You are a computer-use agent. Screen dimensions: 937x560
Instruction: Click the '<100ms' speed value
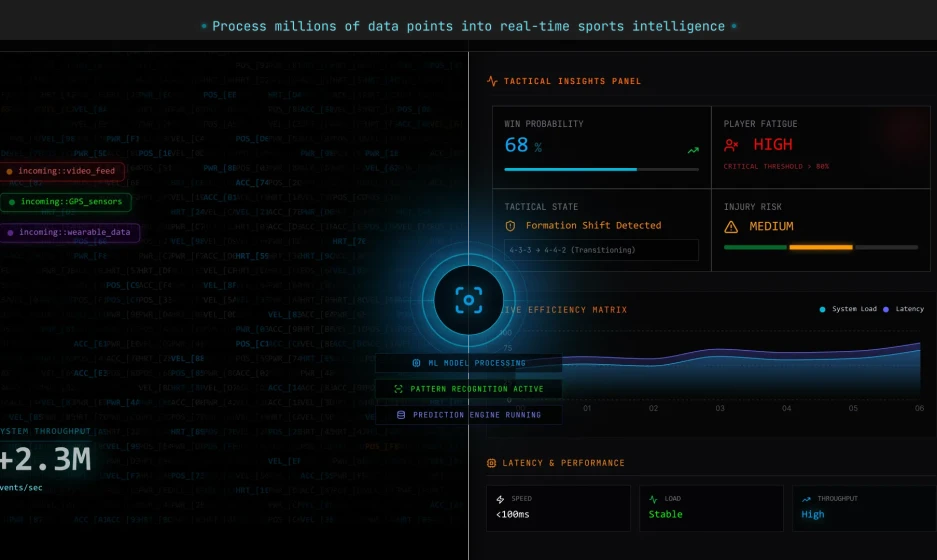click(513, 515)
